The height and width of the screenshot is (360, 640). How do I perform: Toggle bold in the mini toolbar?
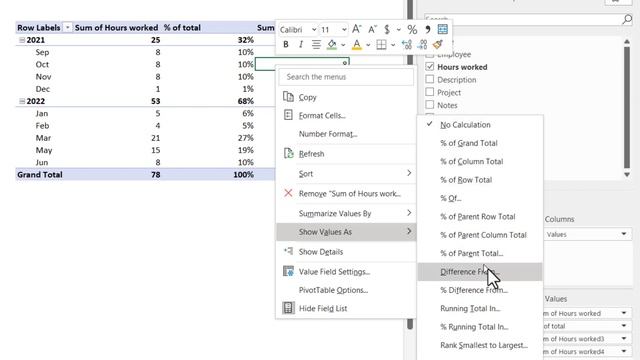pos(286,44)
